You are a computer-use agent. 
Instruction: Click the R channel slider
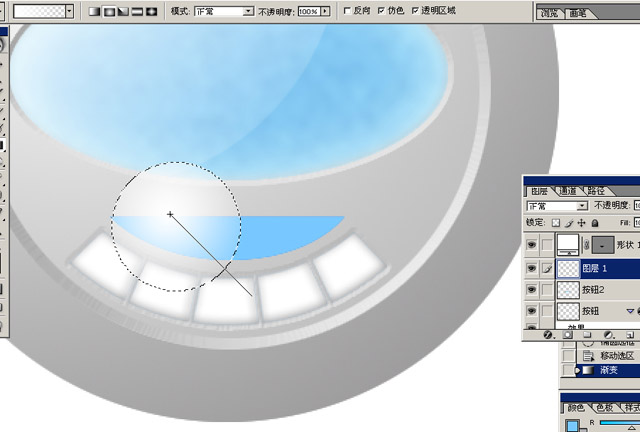620,423
